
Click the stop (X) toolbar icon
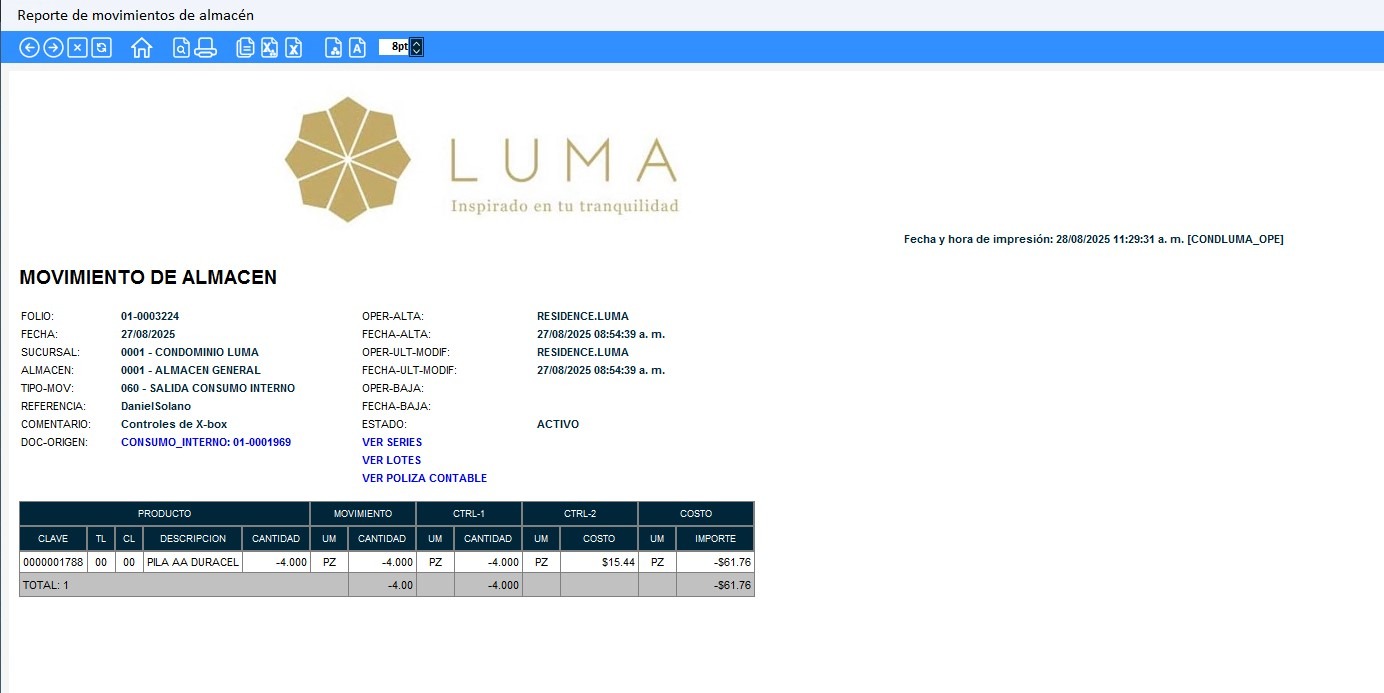coord(77,47)
